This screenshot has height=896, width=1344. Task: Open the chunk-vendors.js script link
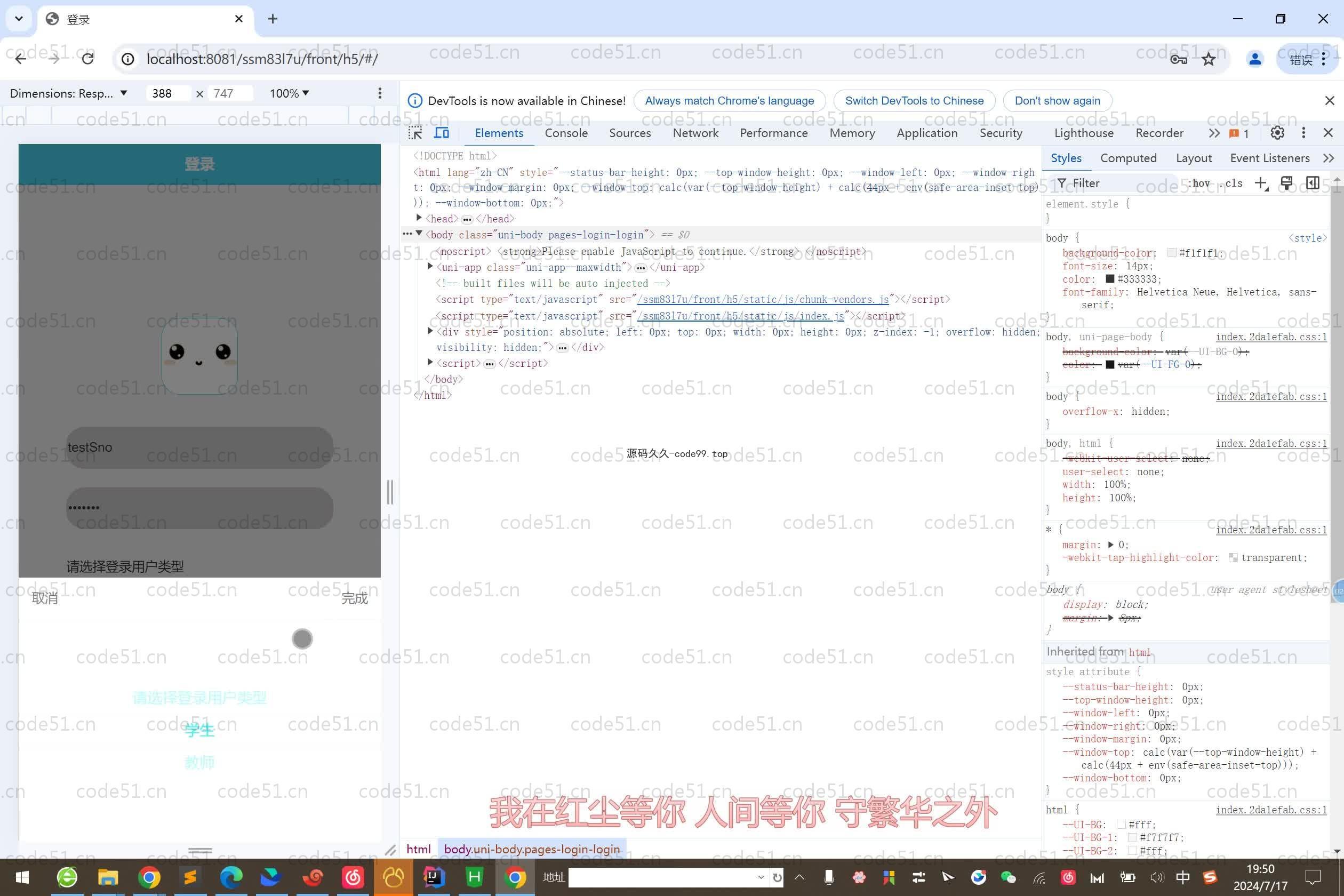tap(763, 299)
